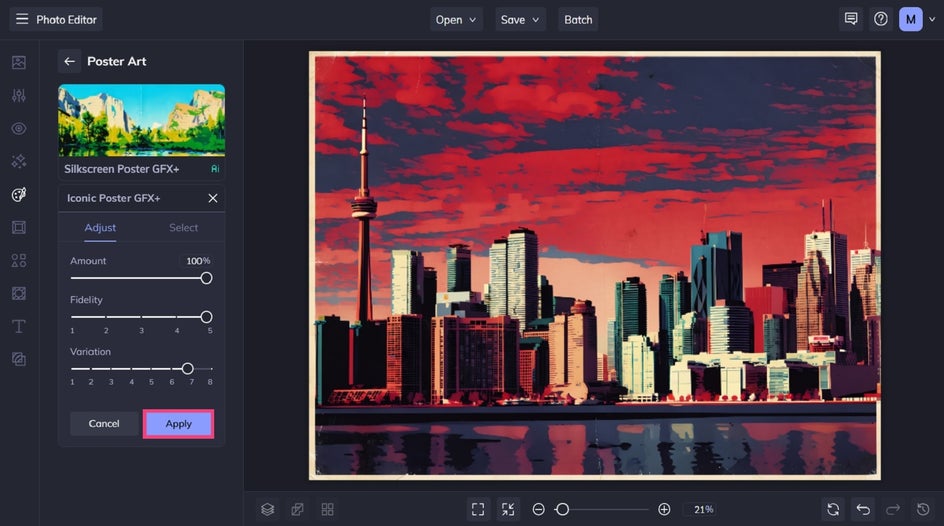Image resolution: width=944 pixels, height=526 pixels.
Task: Expand the account dropdown arrow beside avatar
Action: point(932,19)
